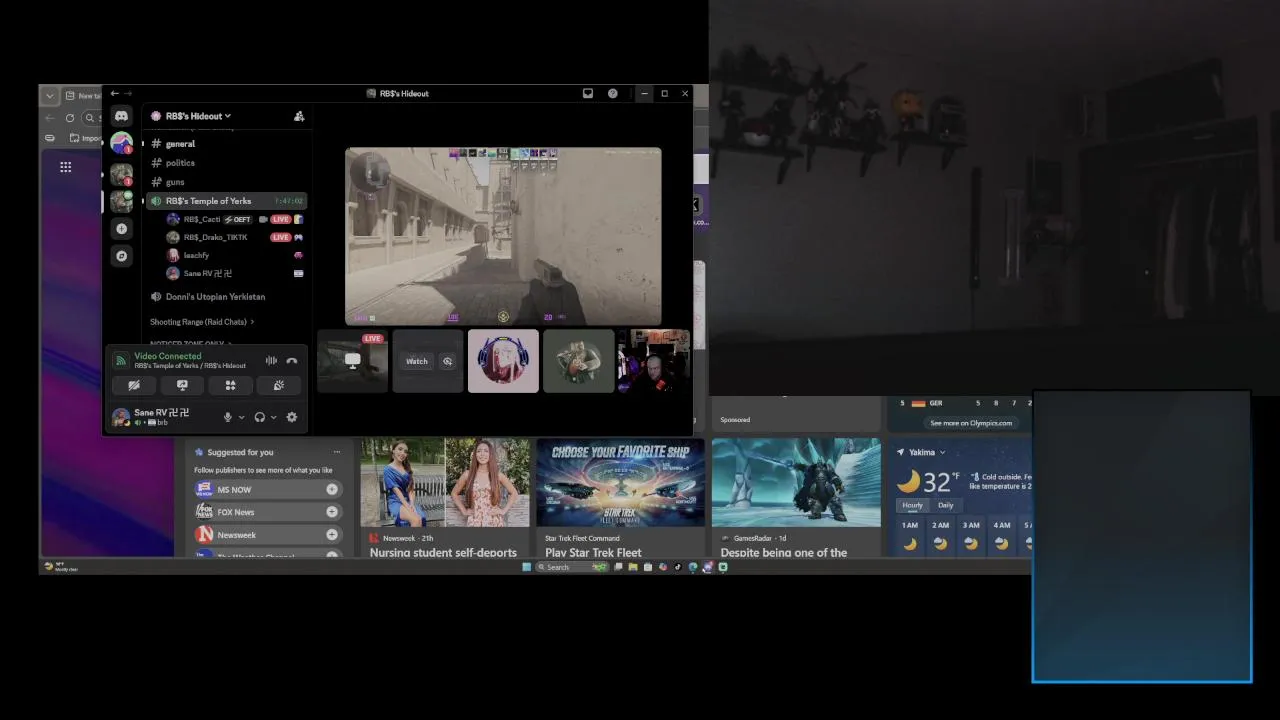
Task: Click the Watch stream button
Action: click(x=417, y=361)
